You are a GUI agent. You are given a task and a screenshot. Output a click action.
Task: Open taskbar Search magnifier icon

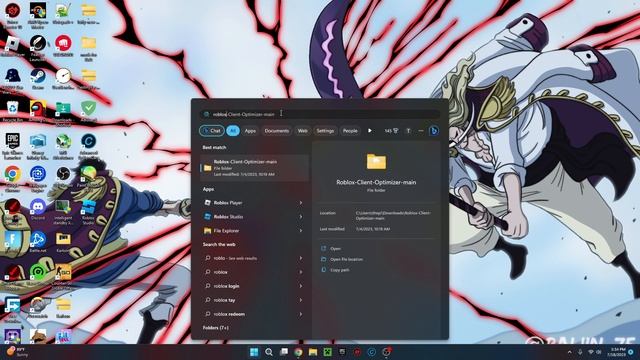pyautogui.click(x=269, y=352)
